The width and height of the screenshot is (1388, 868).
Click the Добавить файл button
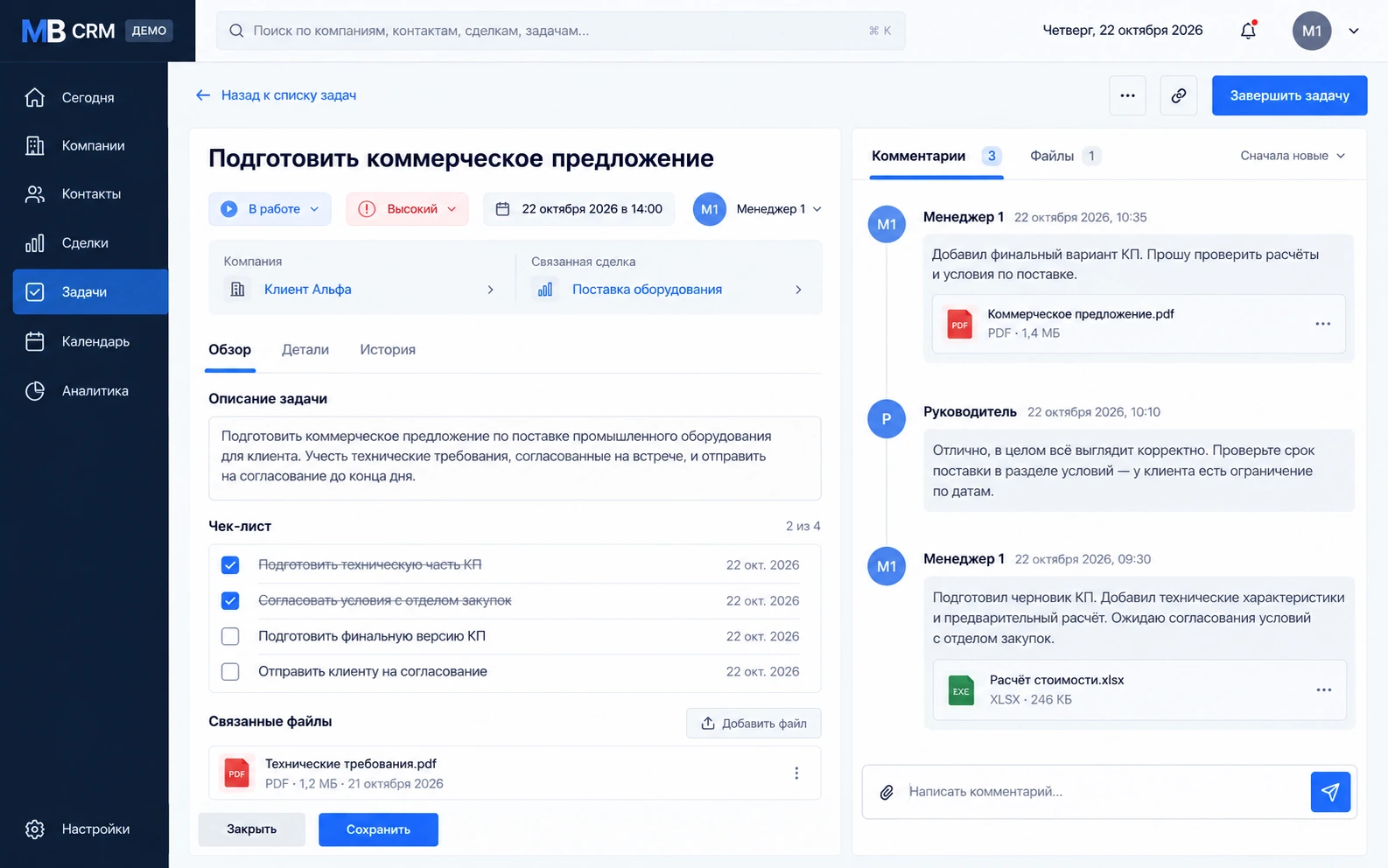(754, 724)
